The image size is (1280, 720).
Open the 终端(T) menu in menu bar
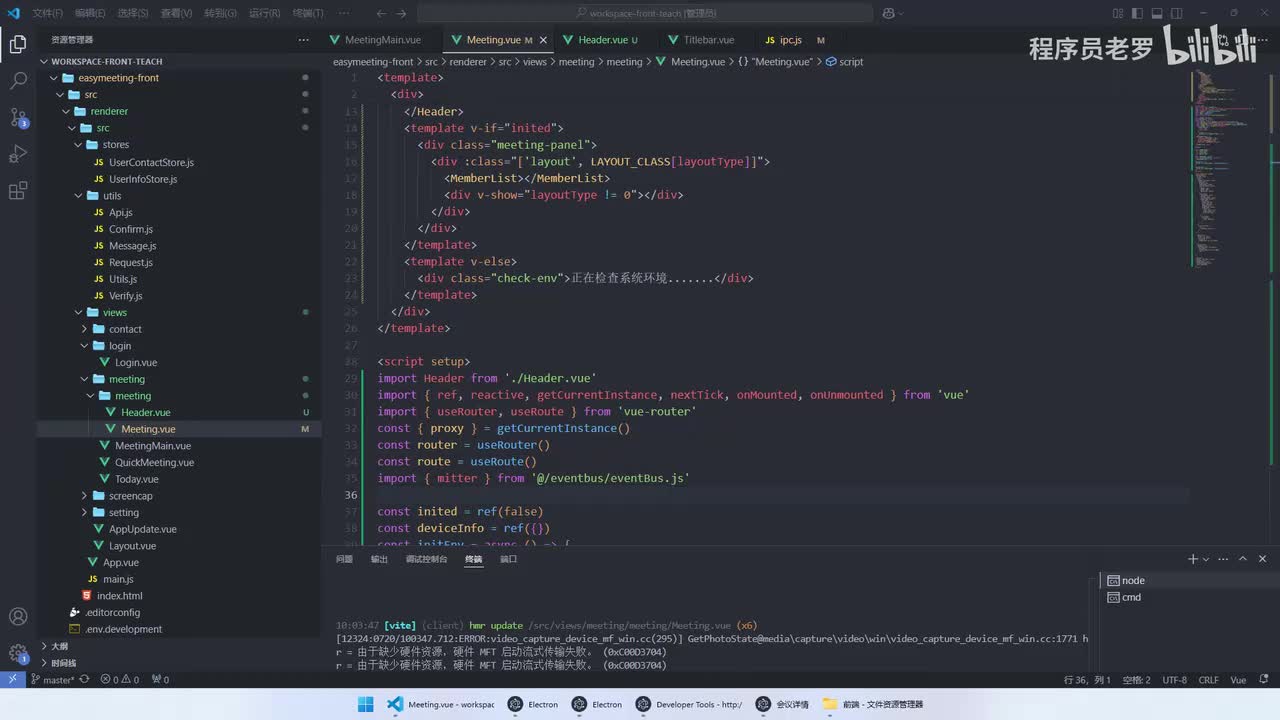[307, 13]
